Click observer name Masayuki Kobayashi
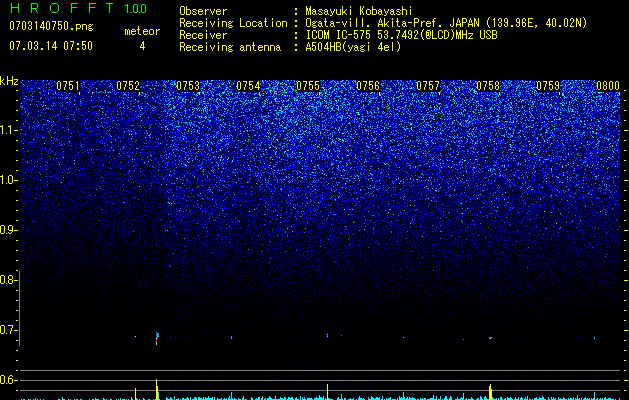 tap(359, 11)
